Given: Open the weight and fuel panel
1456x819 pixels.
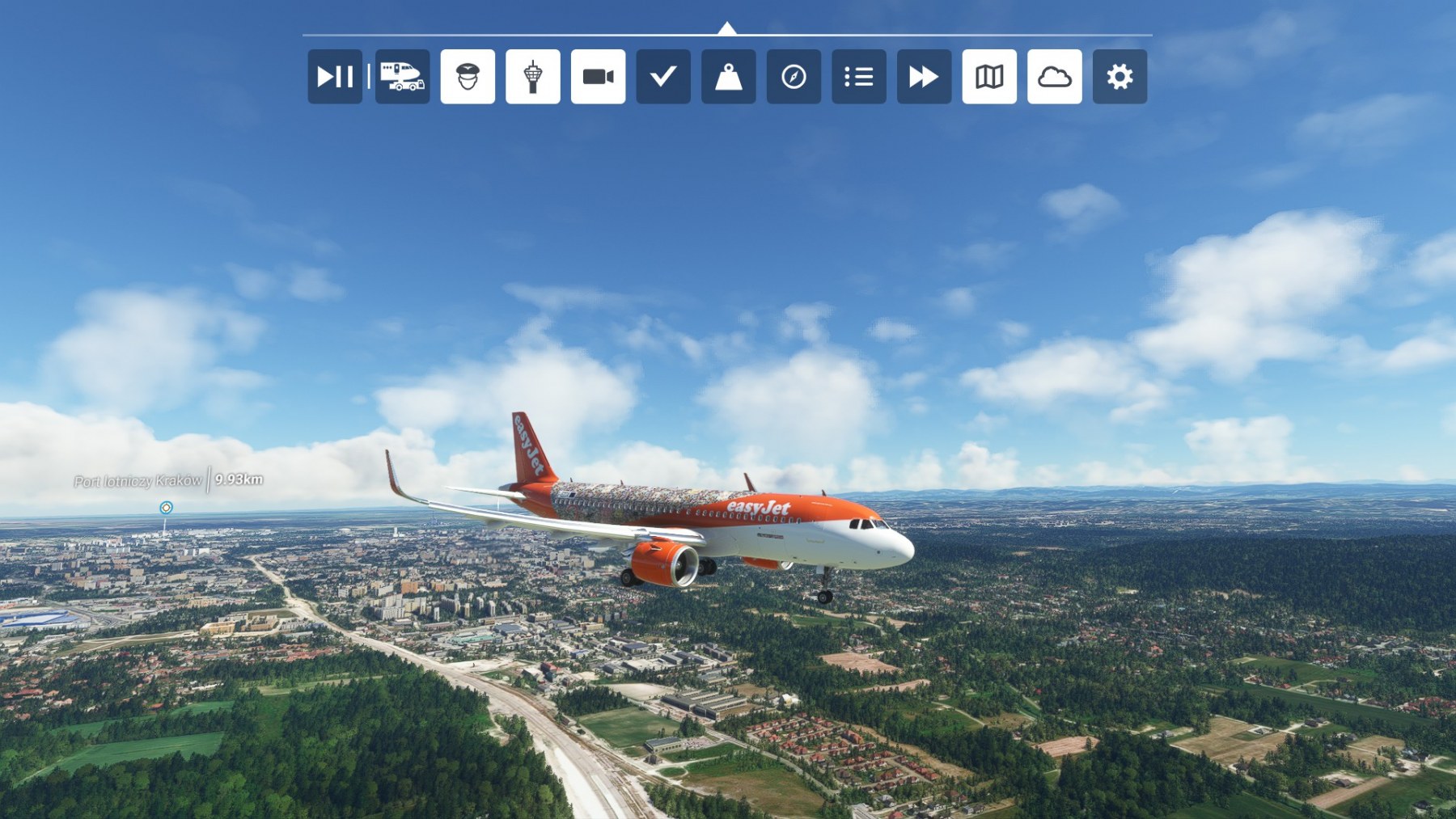Looking at the screenshot, I should (x=729, y=77).
